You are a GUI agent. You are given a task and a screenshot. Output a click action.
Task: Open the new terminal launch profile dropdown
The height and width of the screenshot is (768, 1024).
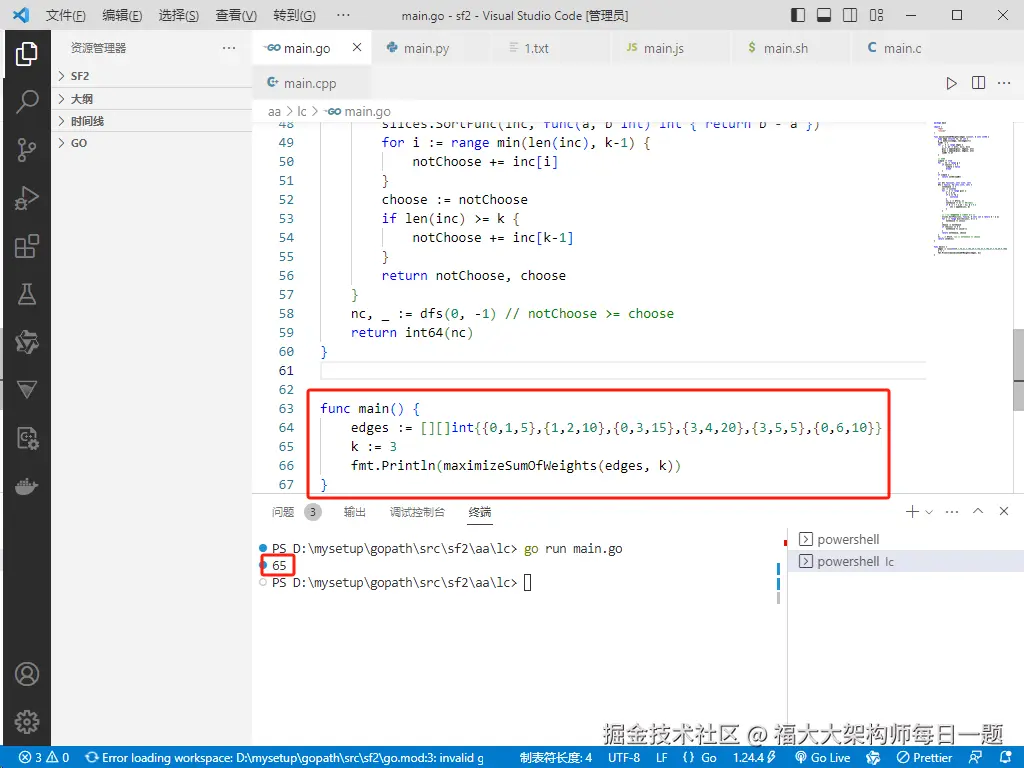[x=929, y=512]
